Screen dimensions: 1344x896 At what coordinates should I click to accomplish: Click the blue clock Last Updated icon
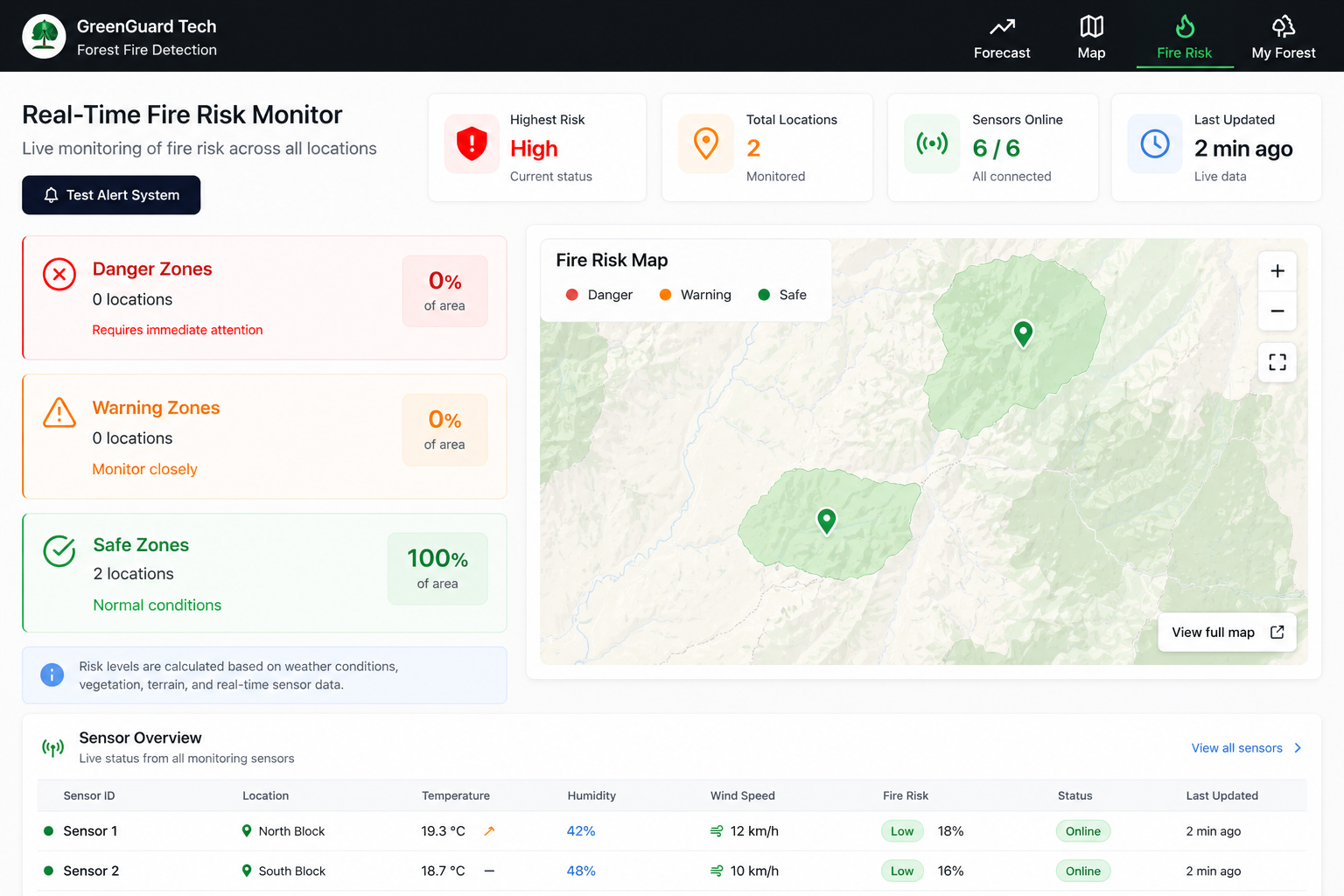[1155, 143]
